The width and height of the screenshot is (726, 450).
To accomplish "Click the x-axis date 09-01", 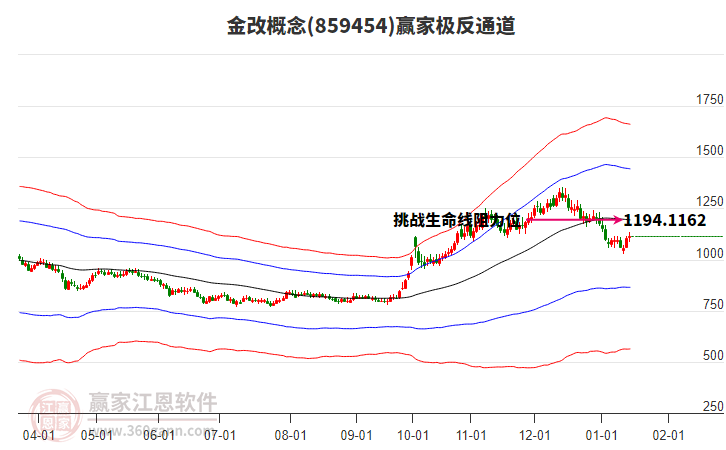I will 357,435.
